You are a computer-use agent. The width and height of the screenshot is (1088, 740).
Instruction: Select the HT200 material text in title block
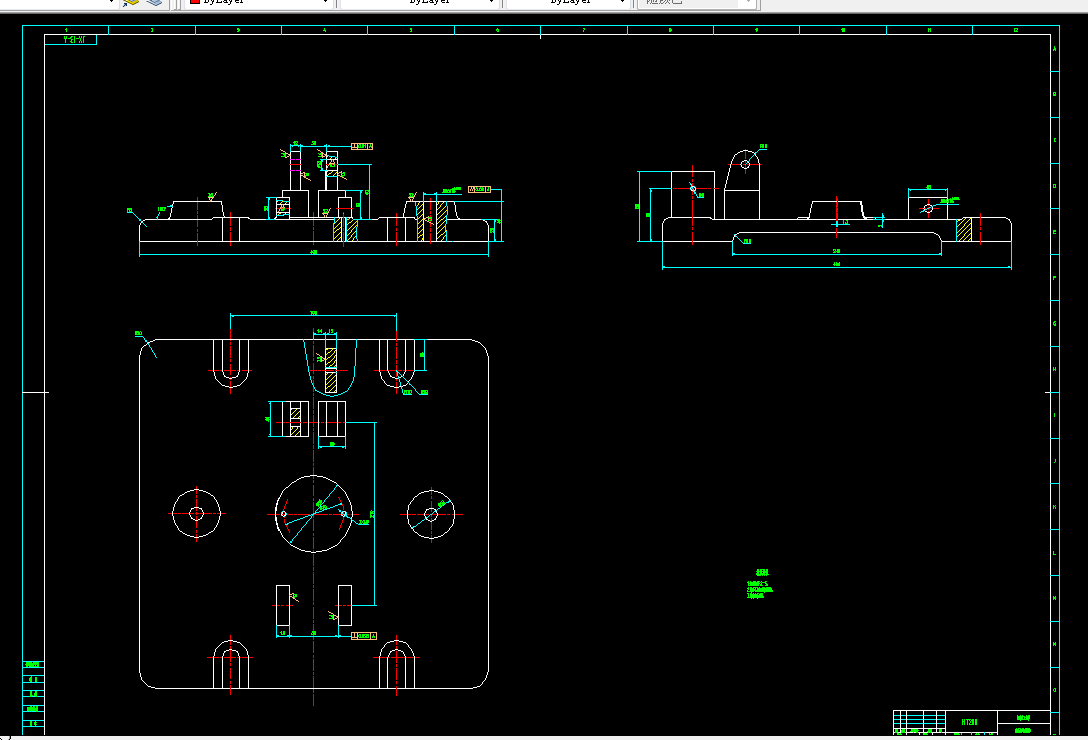point(969,722)
